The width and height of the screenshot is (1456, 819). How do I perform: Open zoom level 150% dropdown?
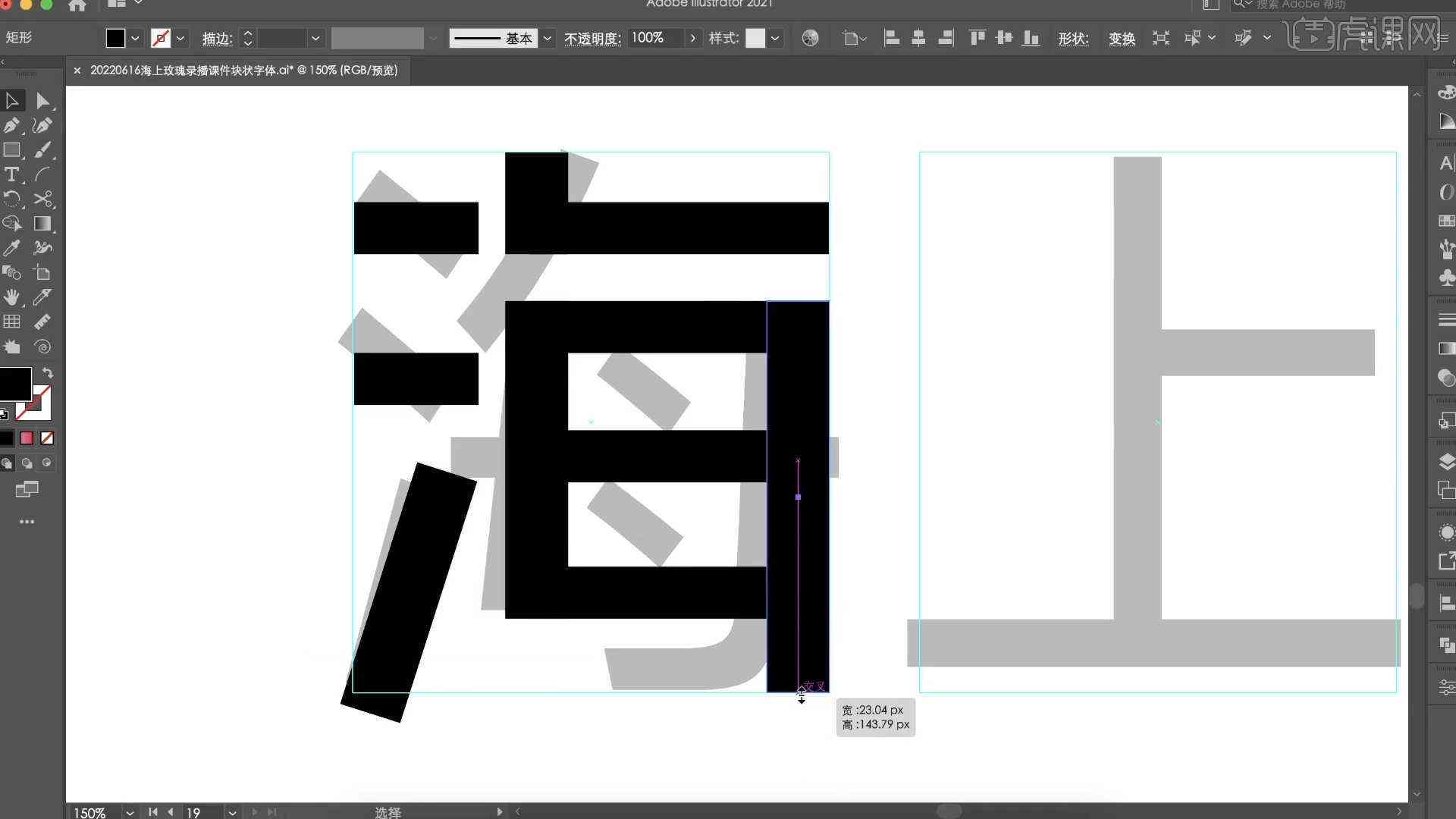coord(130,812)
